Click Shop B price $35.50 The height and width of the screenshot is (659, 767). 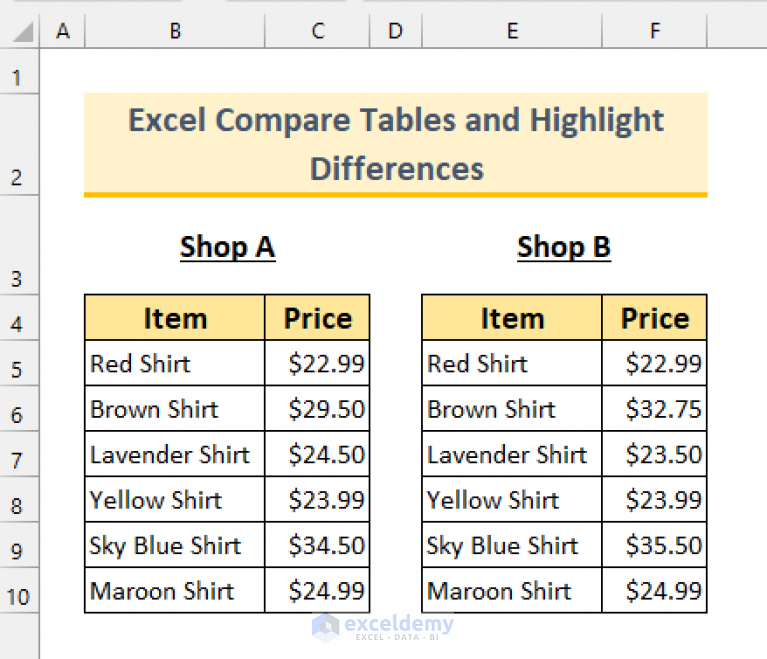(x=655, y=546)
